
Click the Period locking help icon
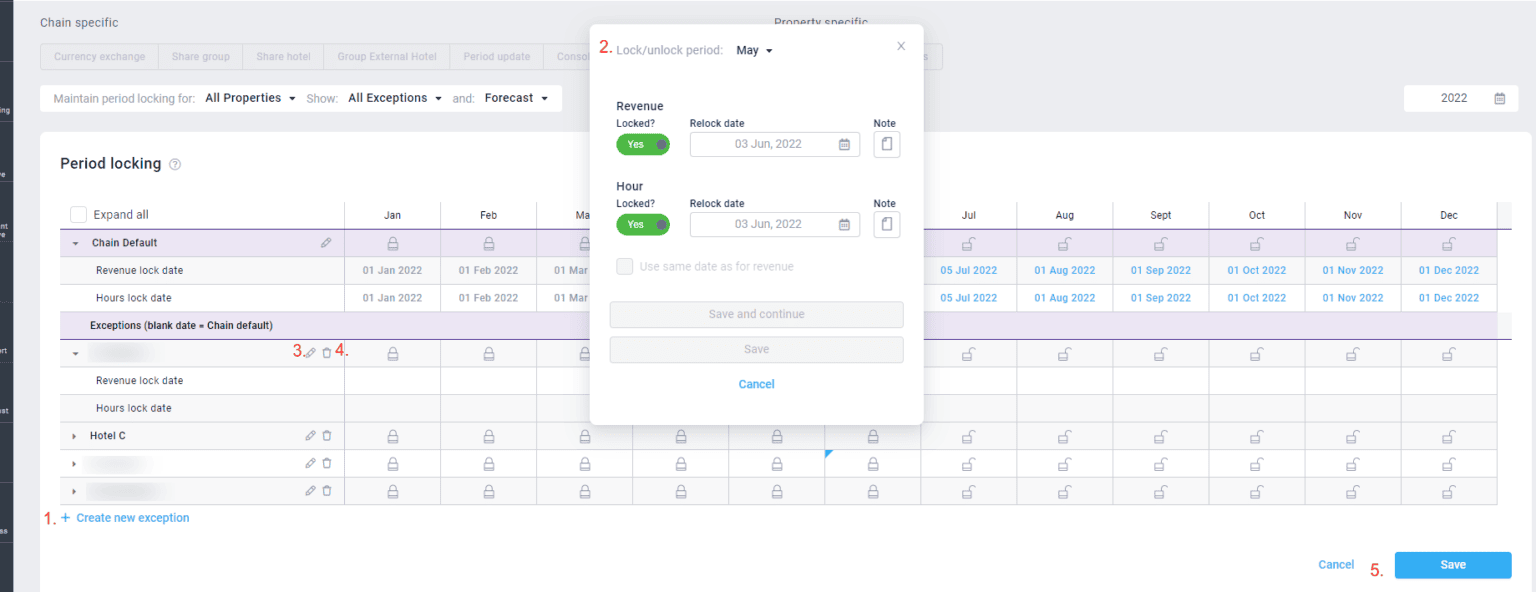(175, 164)
